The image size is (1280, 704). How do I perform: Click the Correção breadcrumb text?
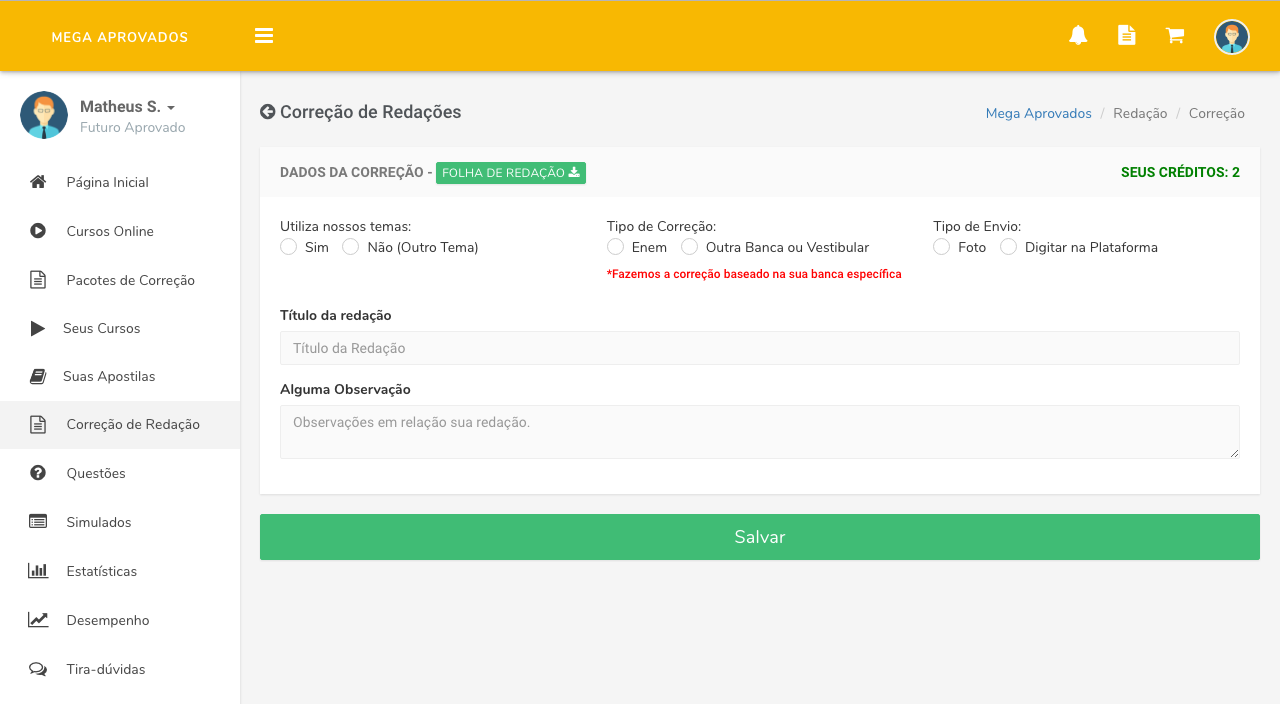point(1217,113)
